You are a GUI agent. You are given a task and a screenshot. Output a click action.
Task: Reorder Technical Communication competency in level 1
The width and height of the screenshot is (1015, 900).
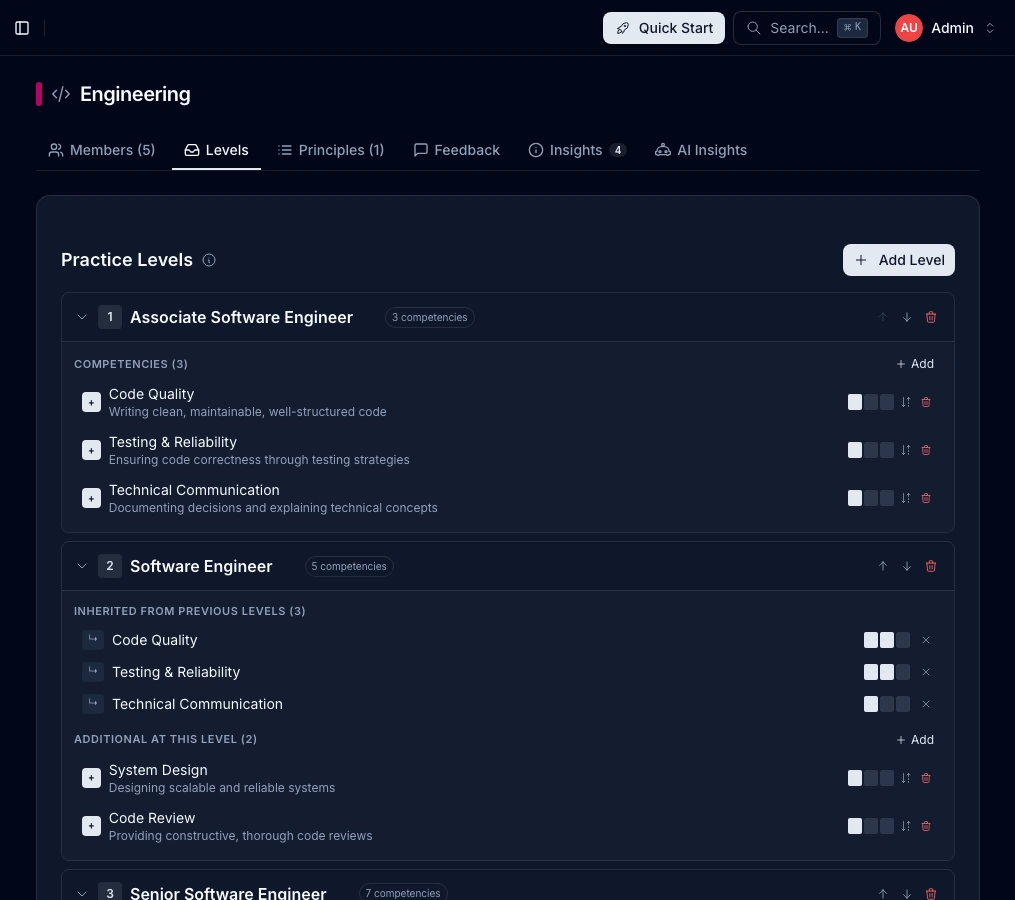point(906,498)
